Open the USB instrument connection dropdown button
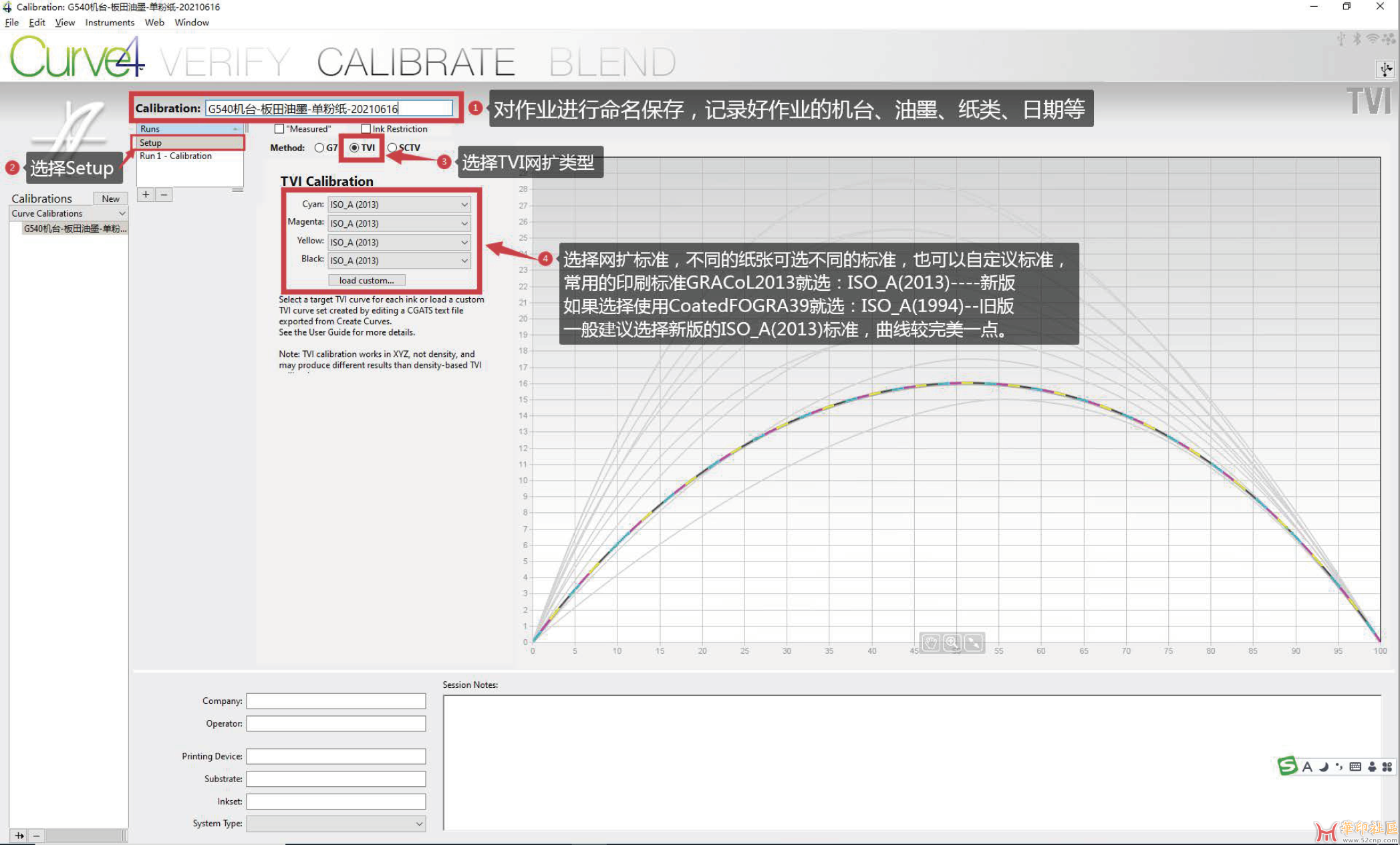This screenshot has width=1400, height=845. click(x=1386, y=69)
